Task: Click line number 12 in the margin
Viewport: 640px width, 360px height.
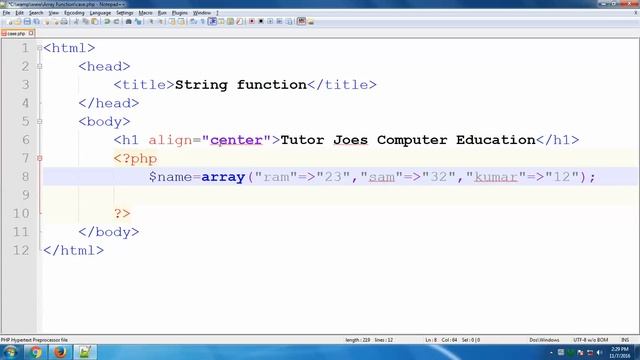Action: click(x=21, y=250)
